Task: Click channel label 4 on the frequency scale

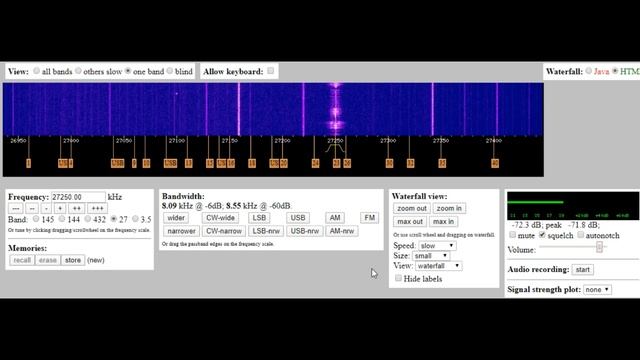Action: point(71,164)
